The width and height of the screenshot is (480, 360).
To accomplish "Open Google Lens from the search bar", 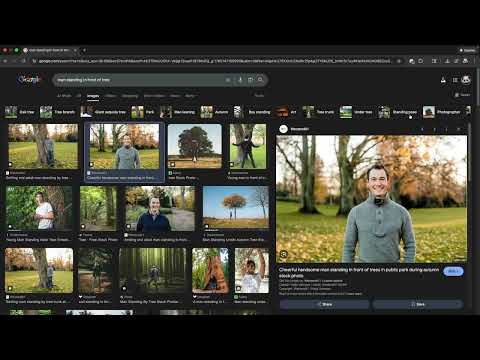I will [250, 80].
